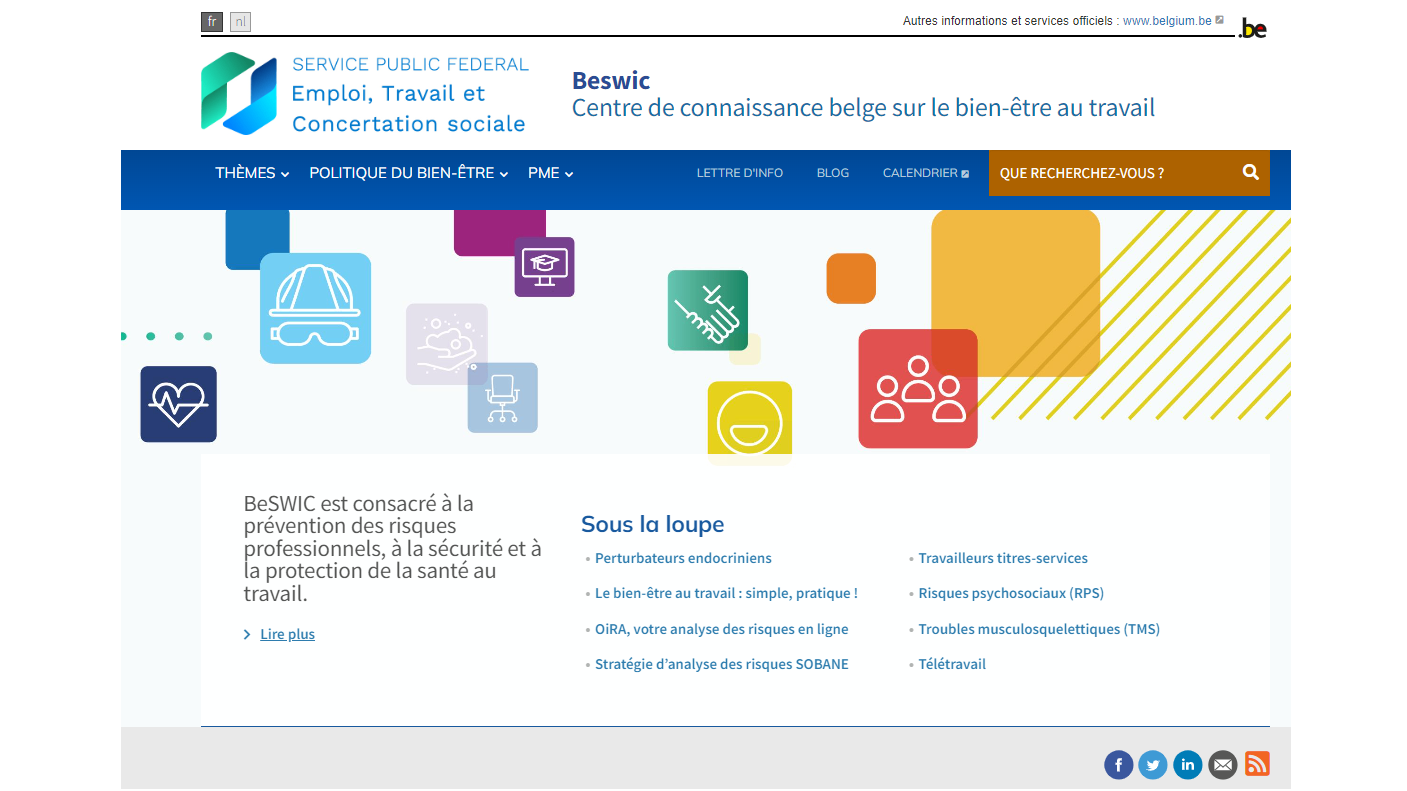Select LETTRE D'INFO in the navigation
The height and width of the screenshot is (791, 1407).
click(x=740, y=172)
